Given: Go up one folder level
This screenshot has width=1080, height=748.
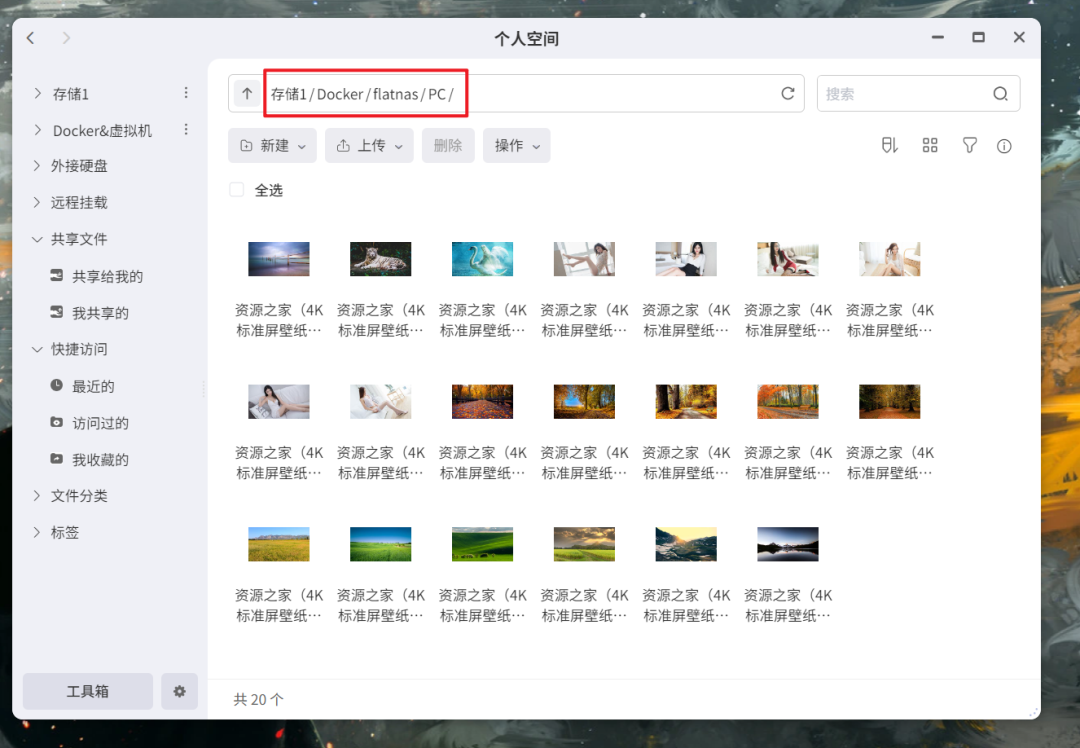Looking at the screenshot, I should [247, 93].
